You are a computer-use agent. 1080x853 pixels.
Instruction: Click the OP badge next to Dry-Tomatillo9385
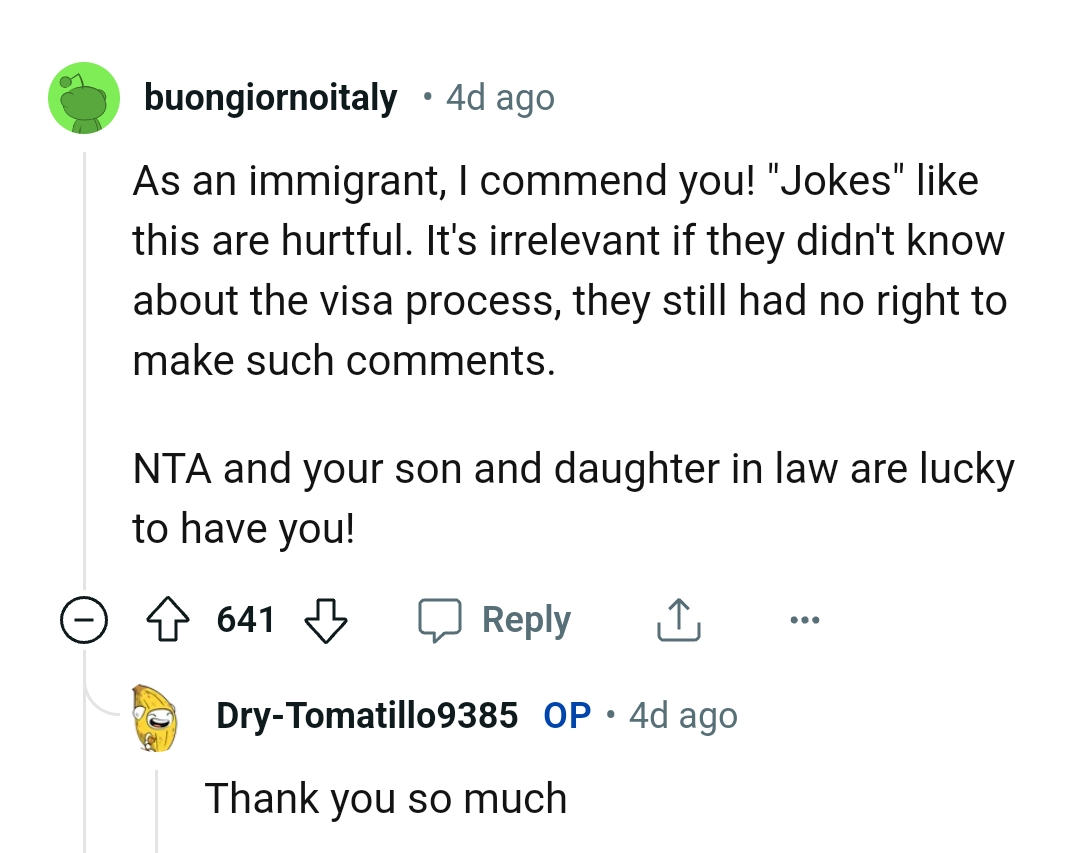[x=565, y=714]
